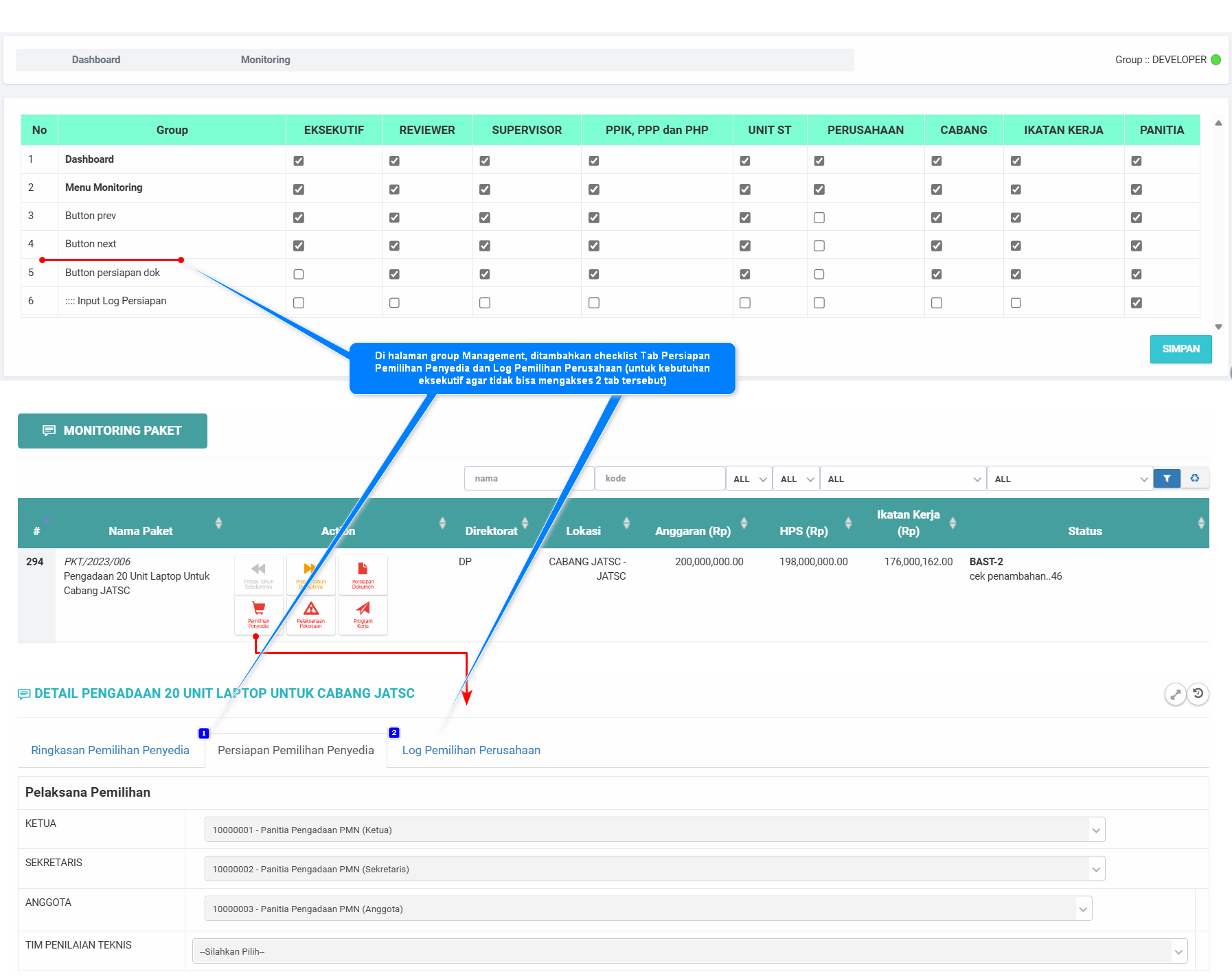This screenshot has height=976, width=1232.
Task: Expand the TIM PENILAIAN TEKNIS dropdown
Action: pos(689,951)
